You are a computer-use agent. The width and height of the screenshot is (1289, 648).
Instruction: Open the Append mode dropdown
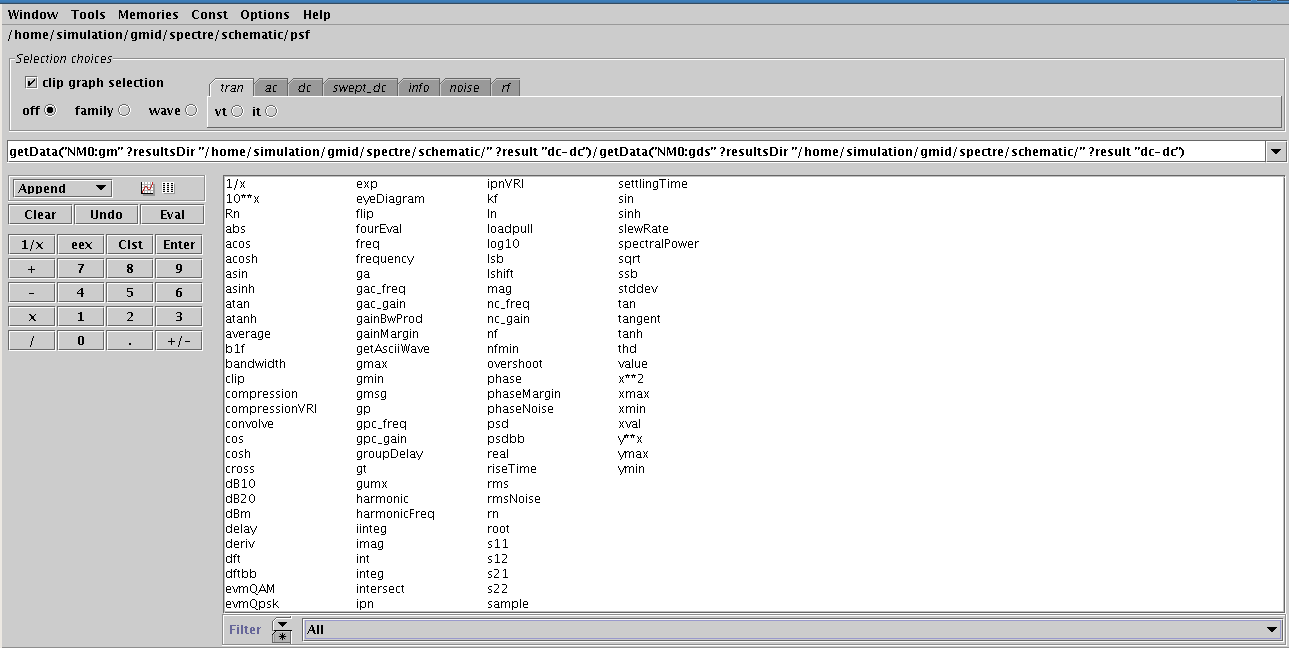pyautogui.click(x=63, y=188)
